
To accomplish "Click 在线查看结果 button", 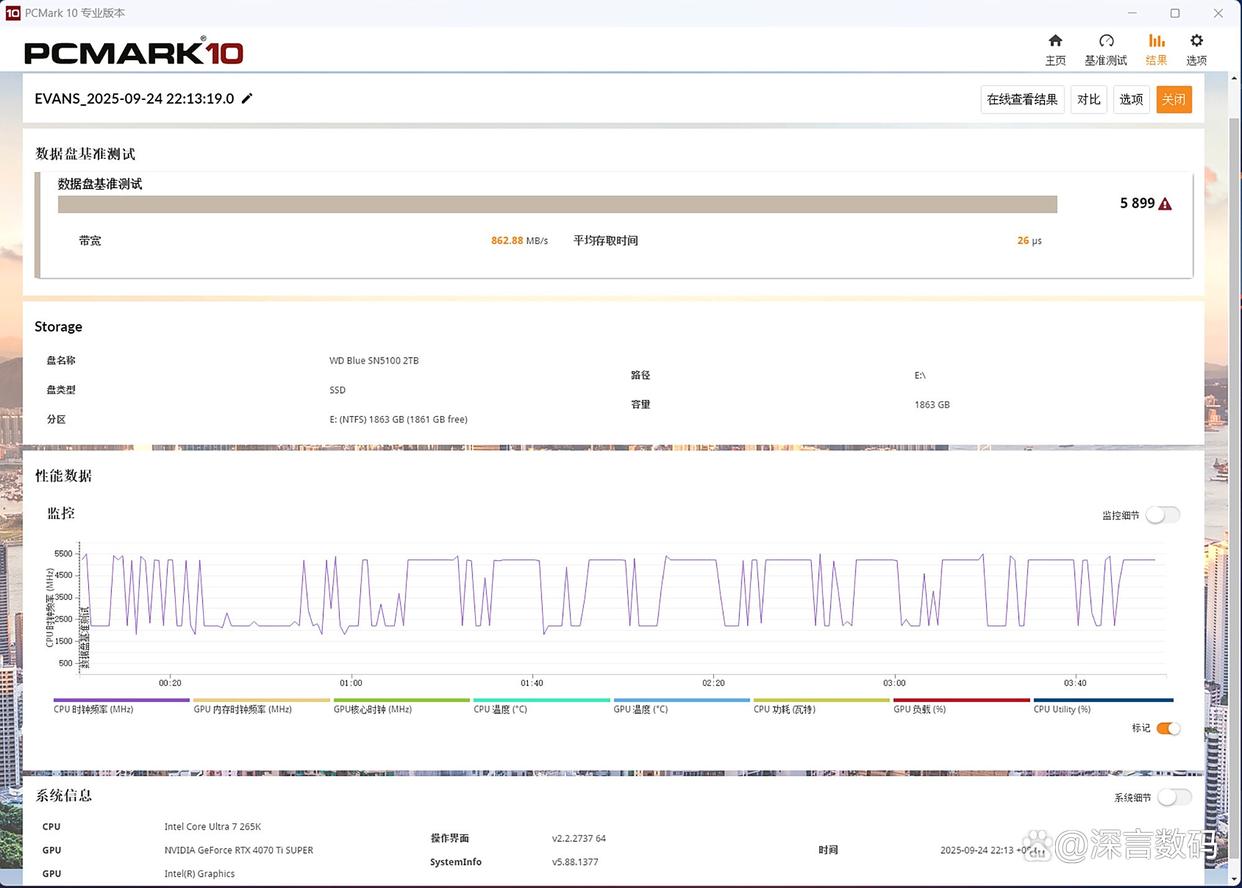I will tap(1022, 99).
